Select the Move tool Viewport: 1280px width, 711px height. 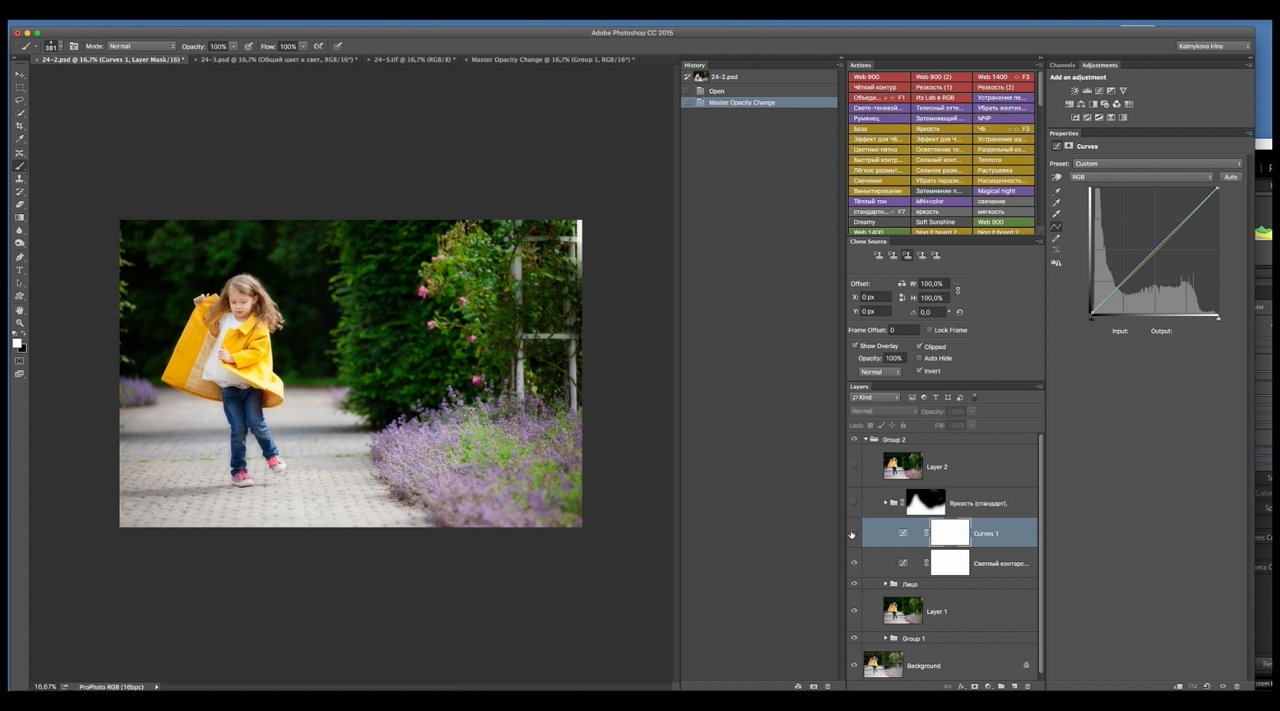[20, 75]
